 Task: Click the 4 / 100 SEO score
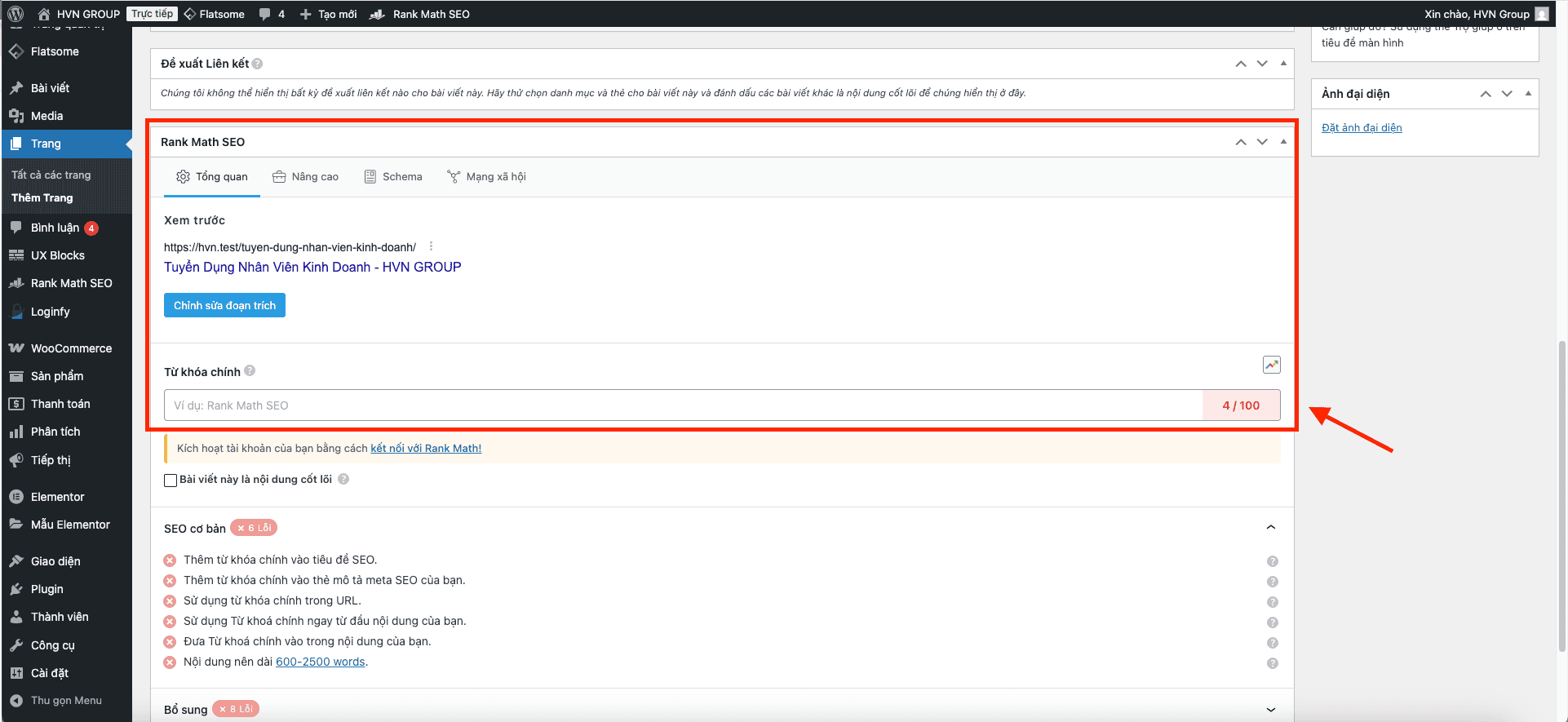click(1241, 405)
